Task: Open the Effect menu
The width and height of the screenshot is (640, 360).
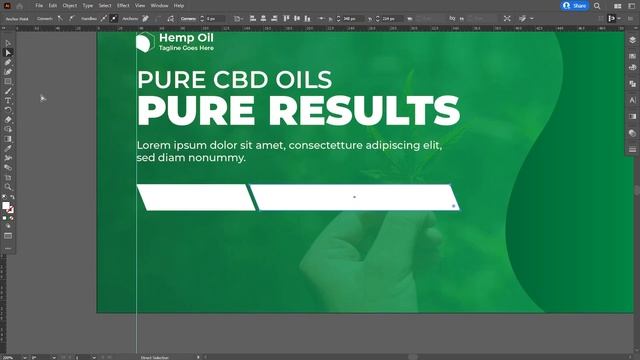Action: coord(123,6)
